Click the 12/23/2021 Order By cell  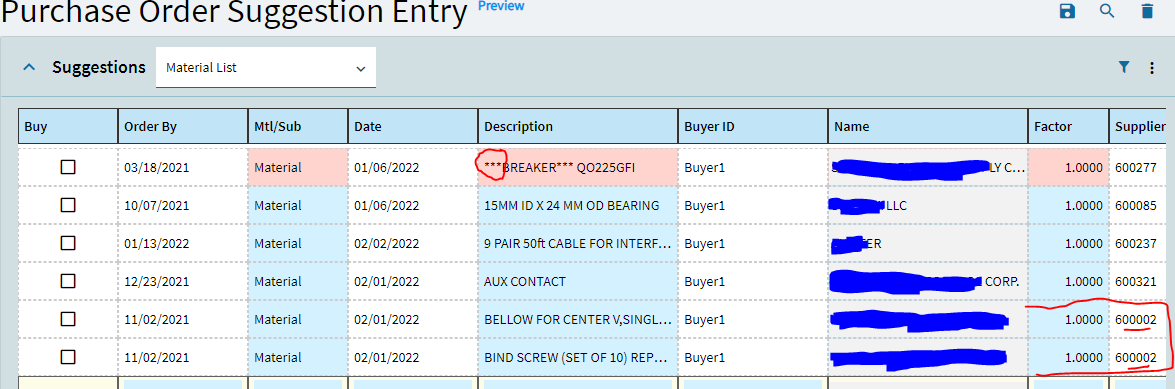click(183, 281)
